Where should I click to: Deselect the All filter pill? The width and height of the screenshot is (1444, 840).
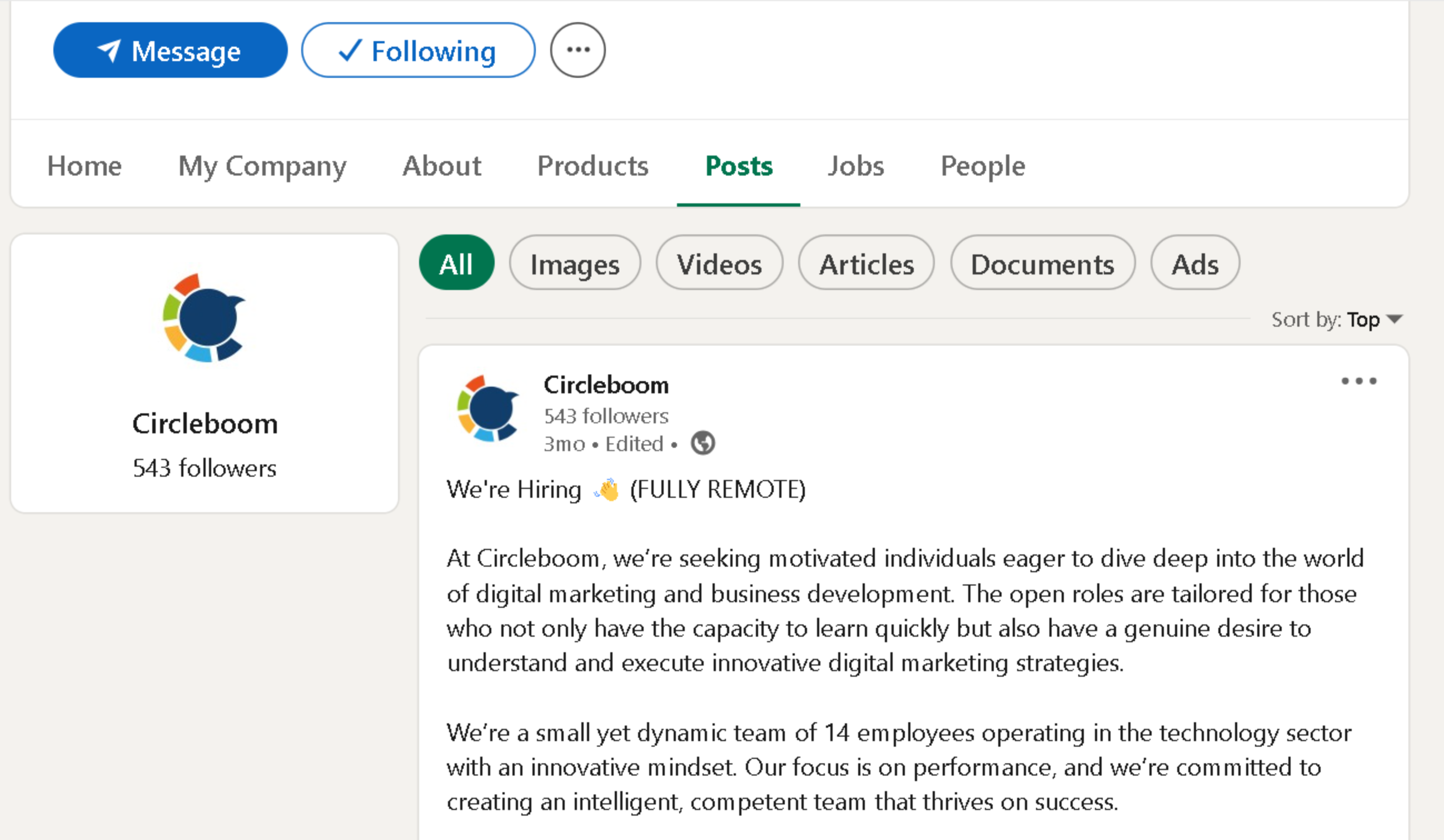(456, 263)
